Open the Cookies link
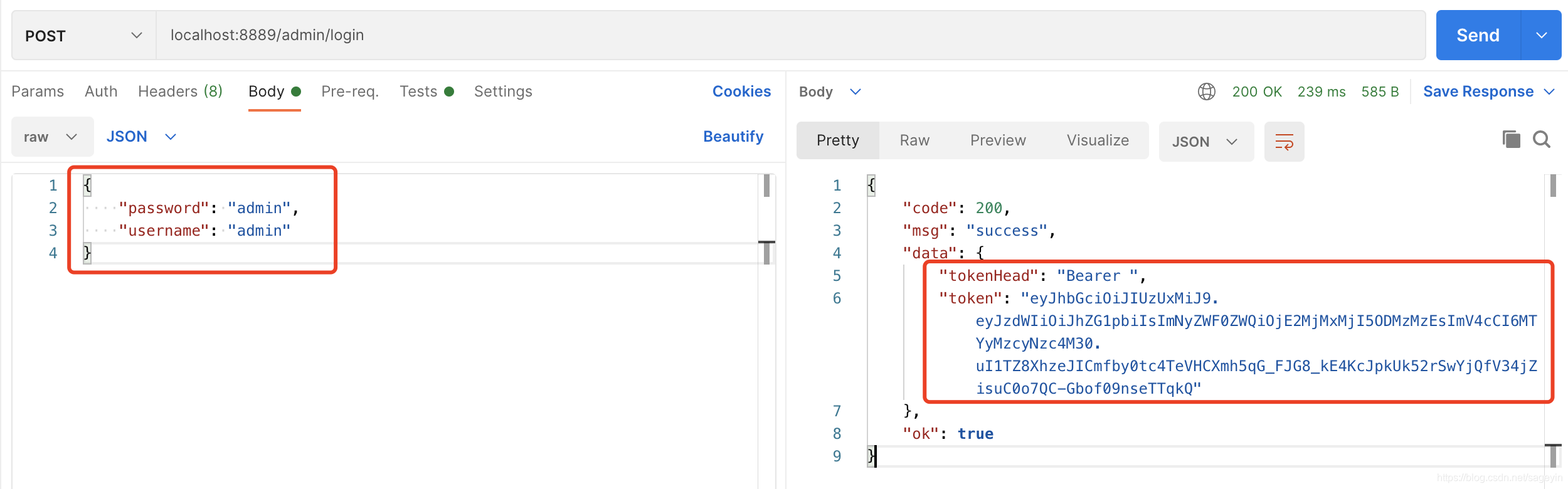Viewport: 1568px width, 489px height. click(741, 92)
